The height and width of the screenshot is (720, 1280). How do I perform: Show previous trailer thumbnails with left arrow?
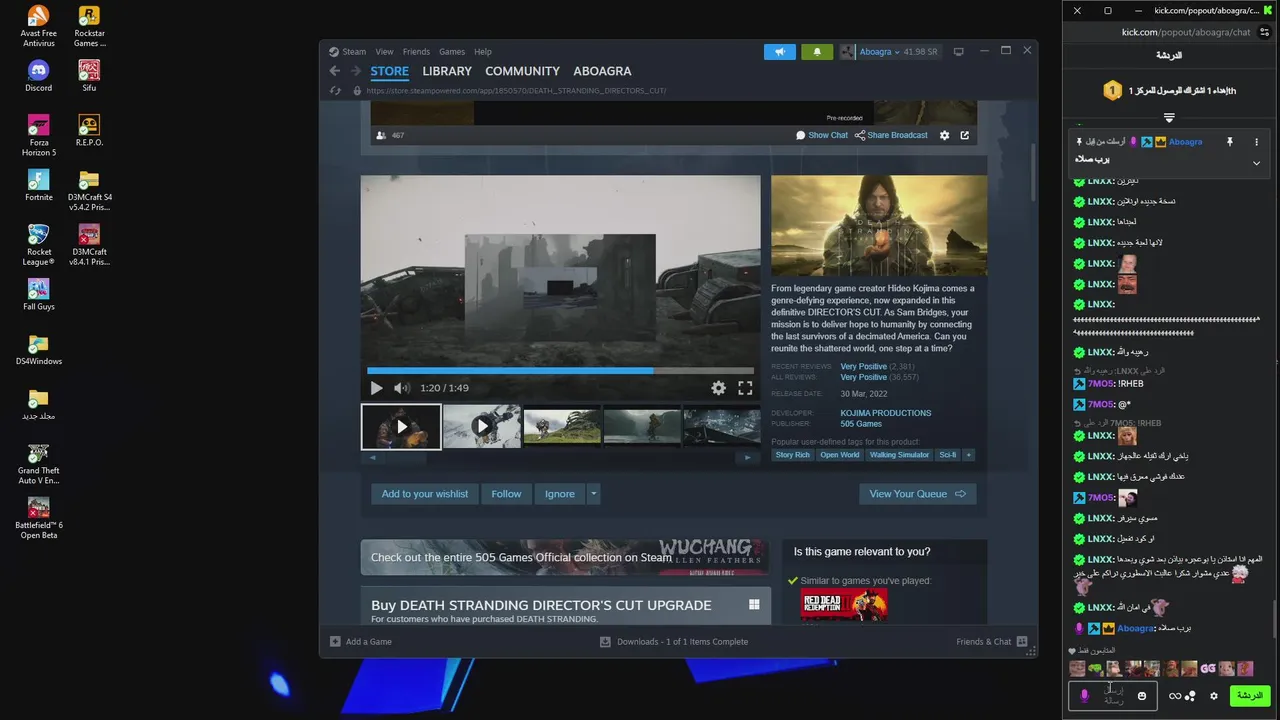tap(373, 458)
